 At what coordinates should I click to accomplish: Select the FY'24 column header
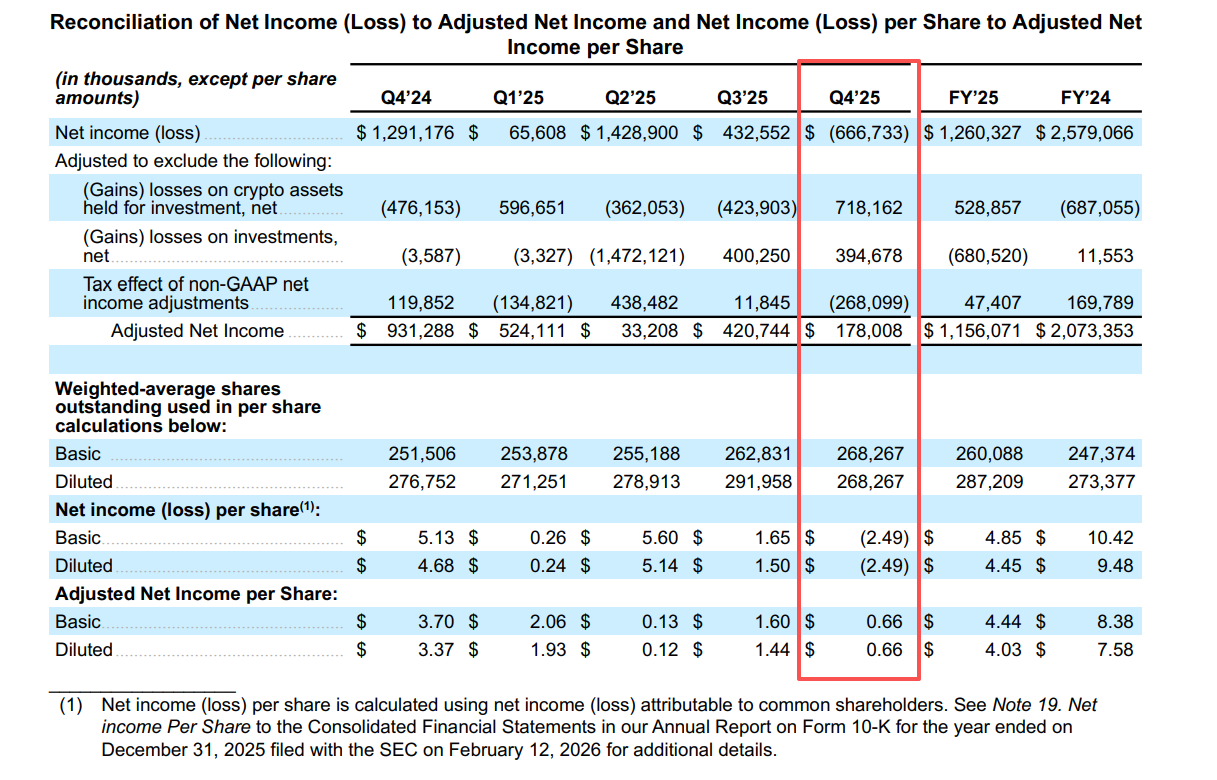click(x=1085, y=98)
